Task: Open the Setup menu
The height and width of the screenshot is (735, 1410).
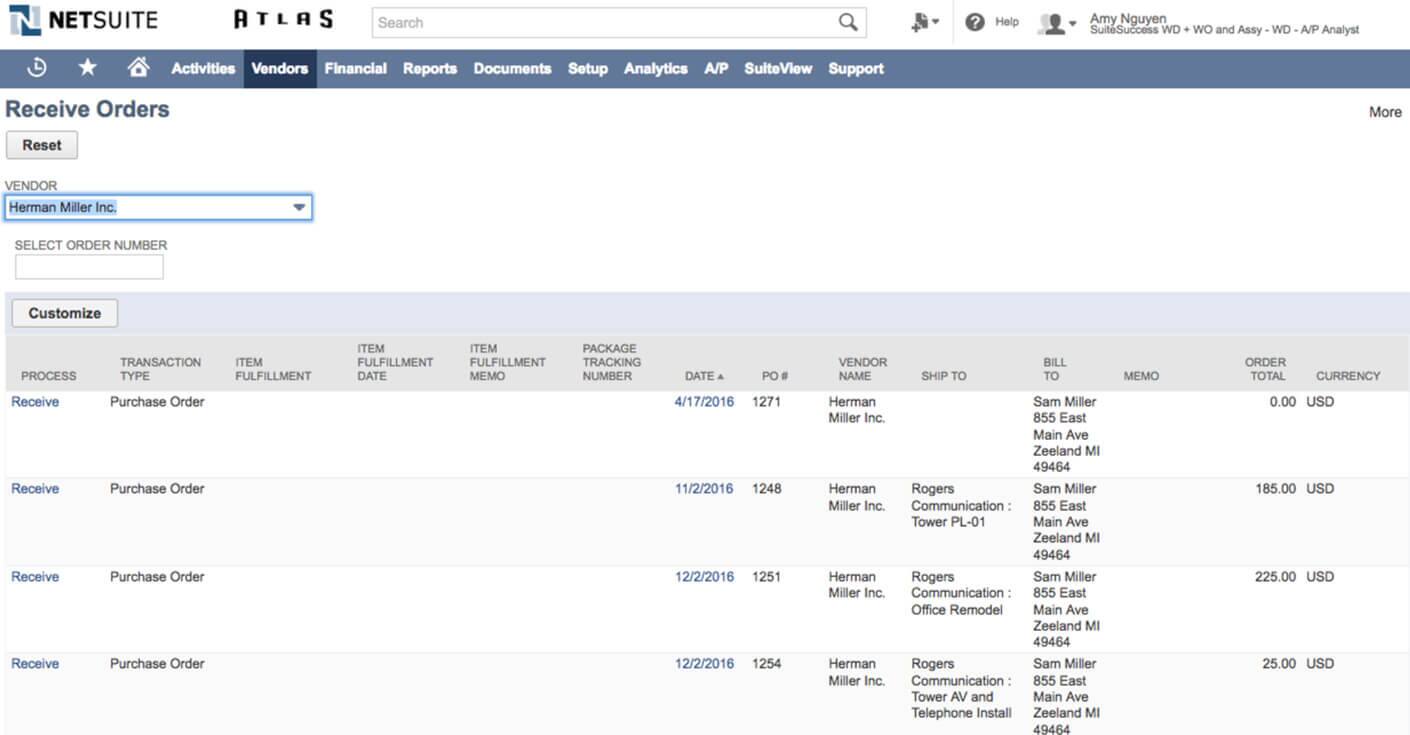Action: [588, 68]
